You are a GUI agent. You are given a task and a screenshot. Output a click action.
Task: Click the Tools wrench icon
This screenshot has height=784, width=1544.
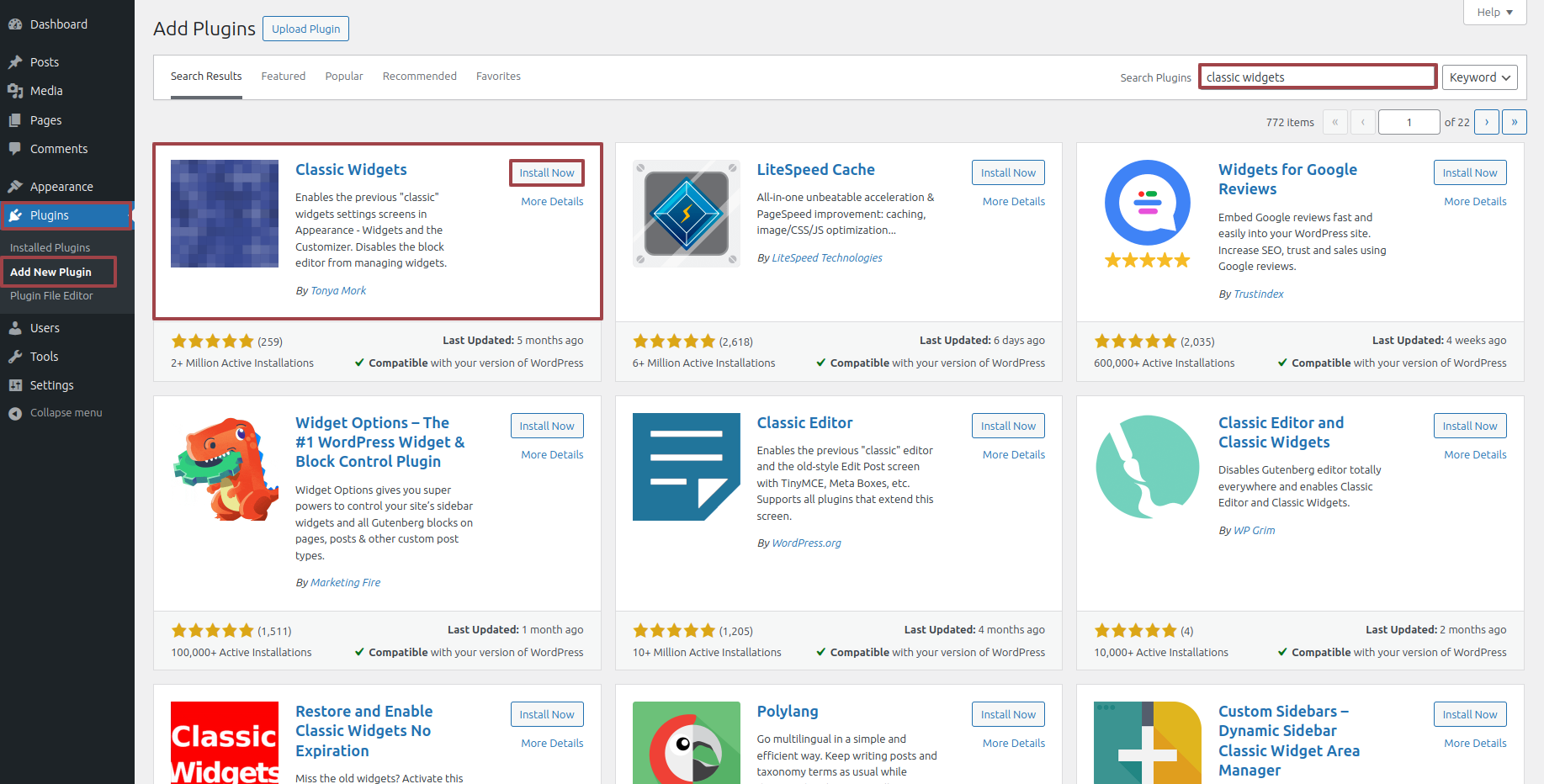(x=15, y=357)
